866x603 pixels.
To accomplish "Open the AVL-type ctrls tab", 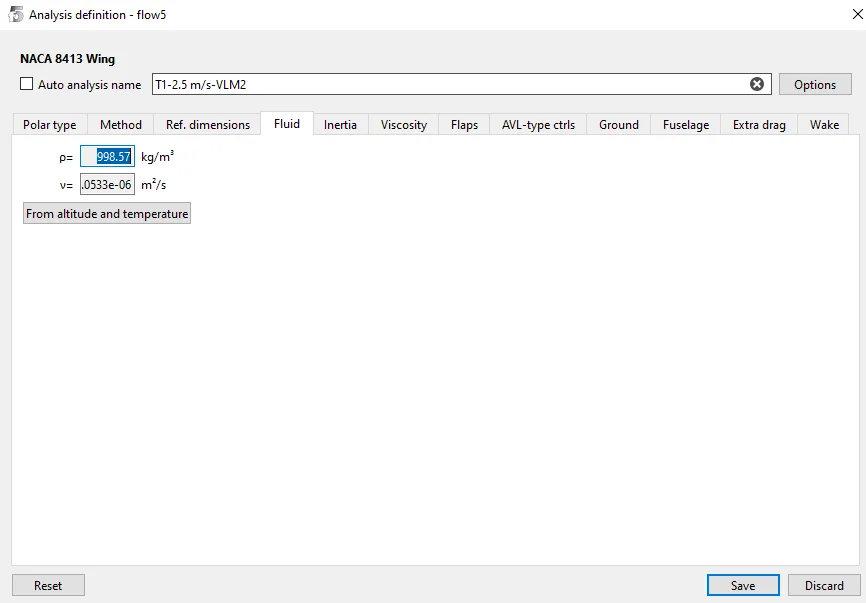I will pyautogui.click(x=538, y=125).
